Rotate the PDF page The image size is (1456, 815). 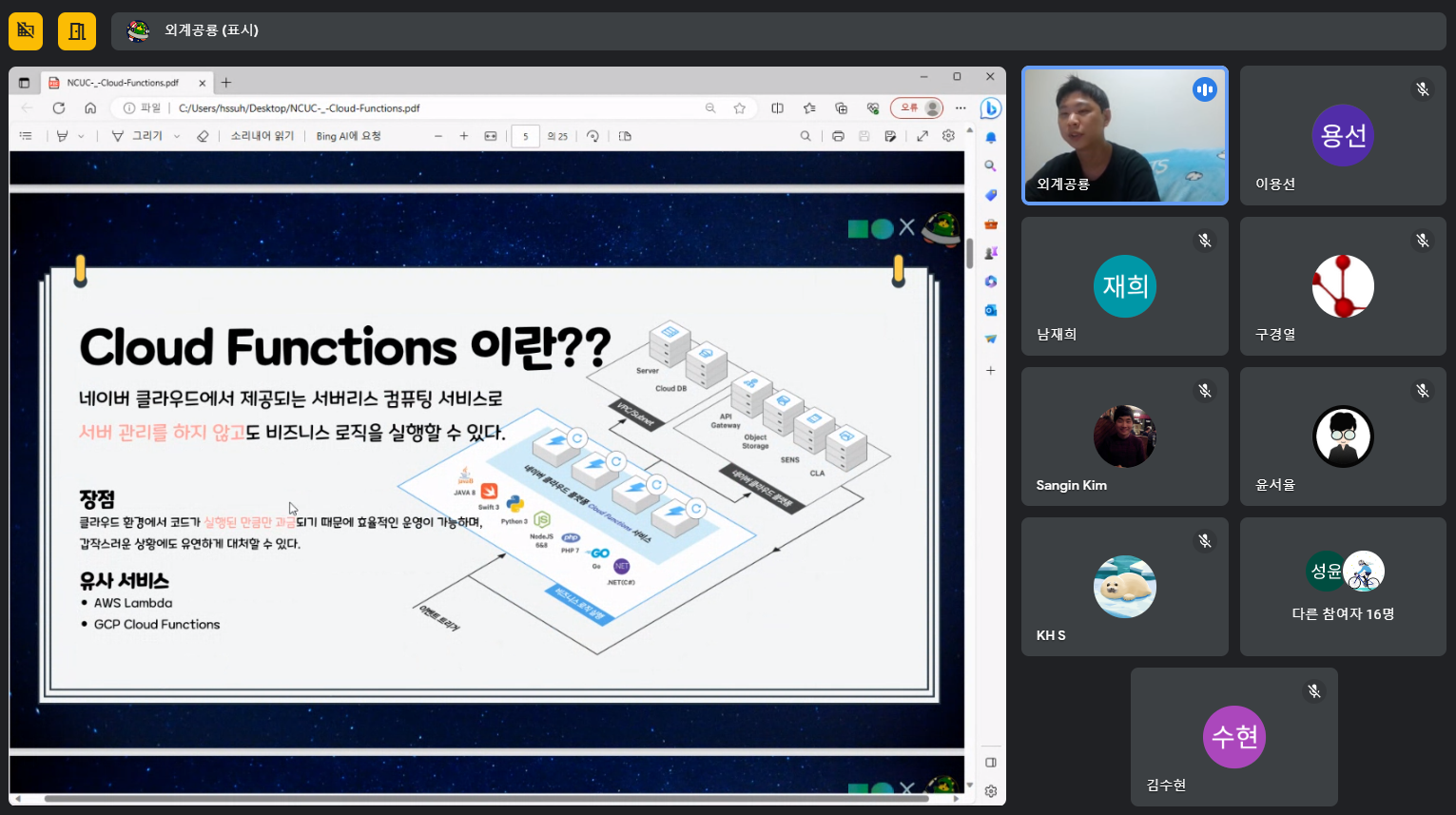click(x=592, y=136)
